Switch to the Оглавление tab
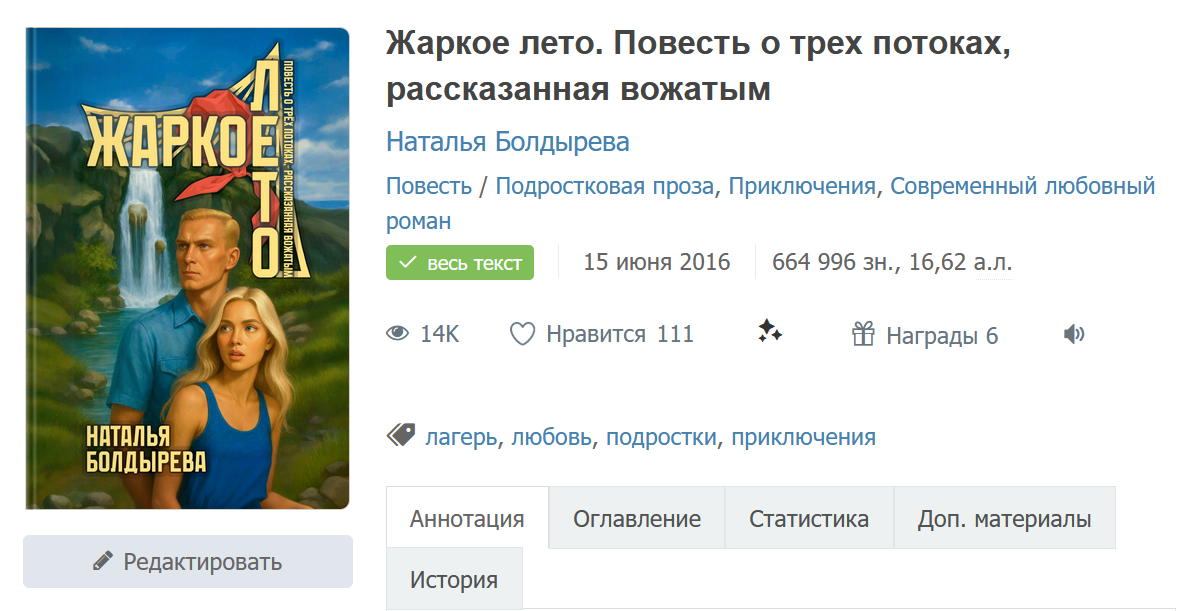Screen dimensions: 1182x611 coord(637,519)
